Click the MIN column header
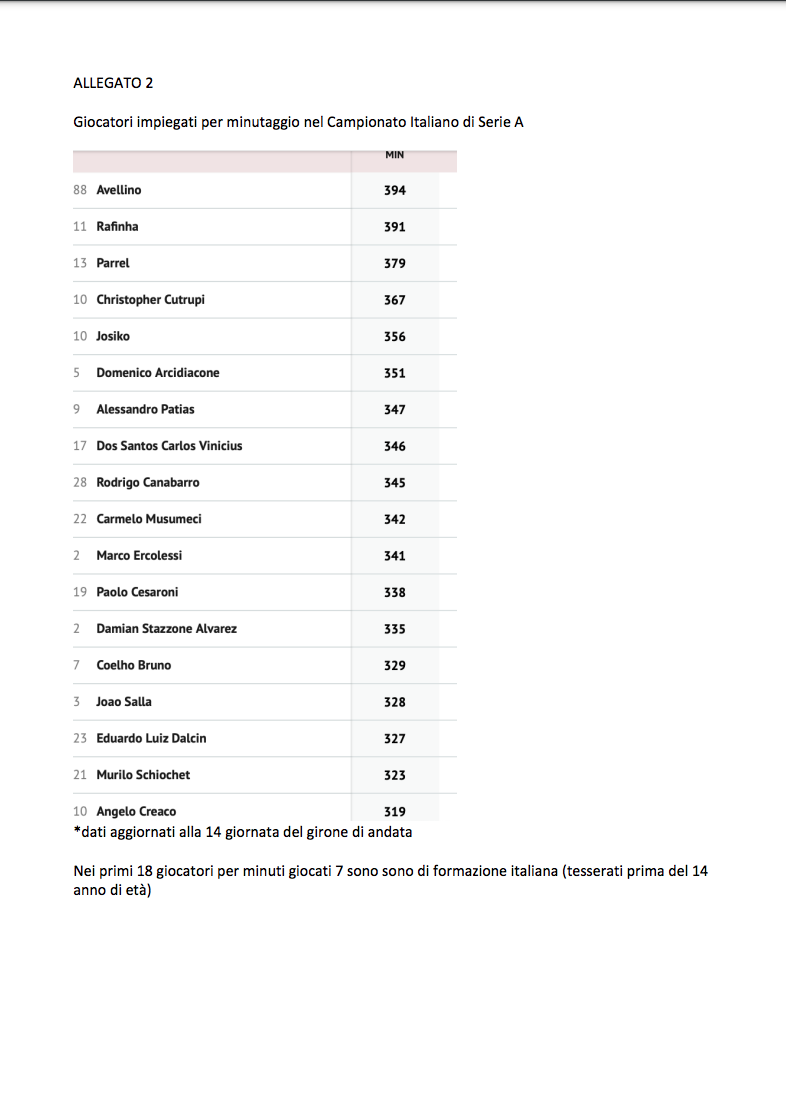Image resolution: width=786 pixels, height=1096 pixels. coord(394,155)
